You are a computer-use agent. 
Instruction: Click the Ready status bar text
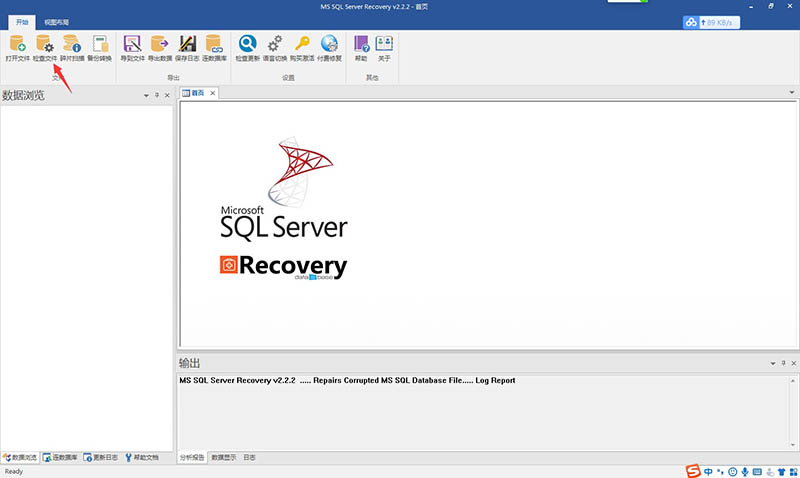[x=14, y=472]
